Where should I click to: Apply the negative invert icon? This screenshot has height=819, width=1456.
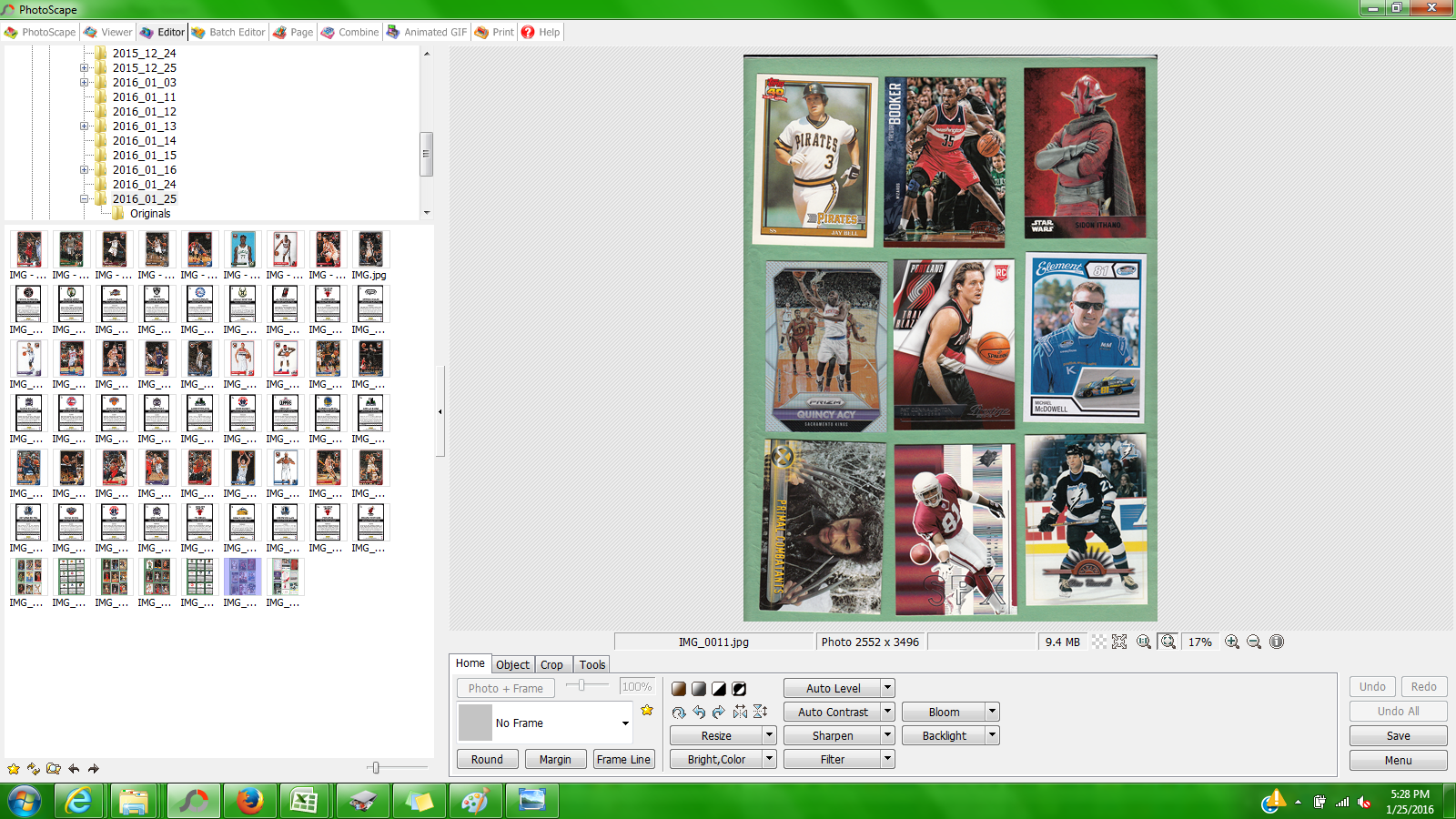click(x=739, y=689)
